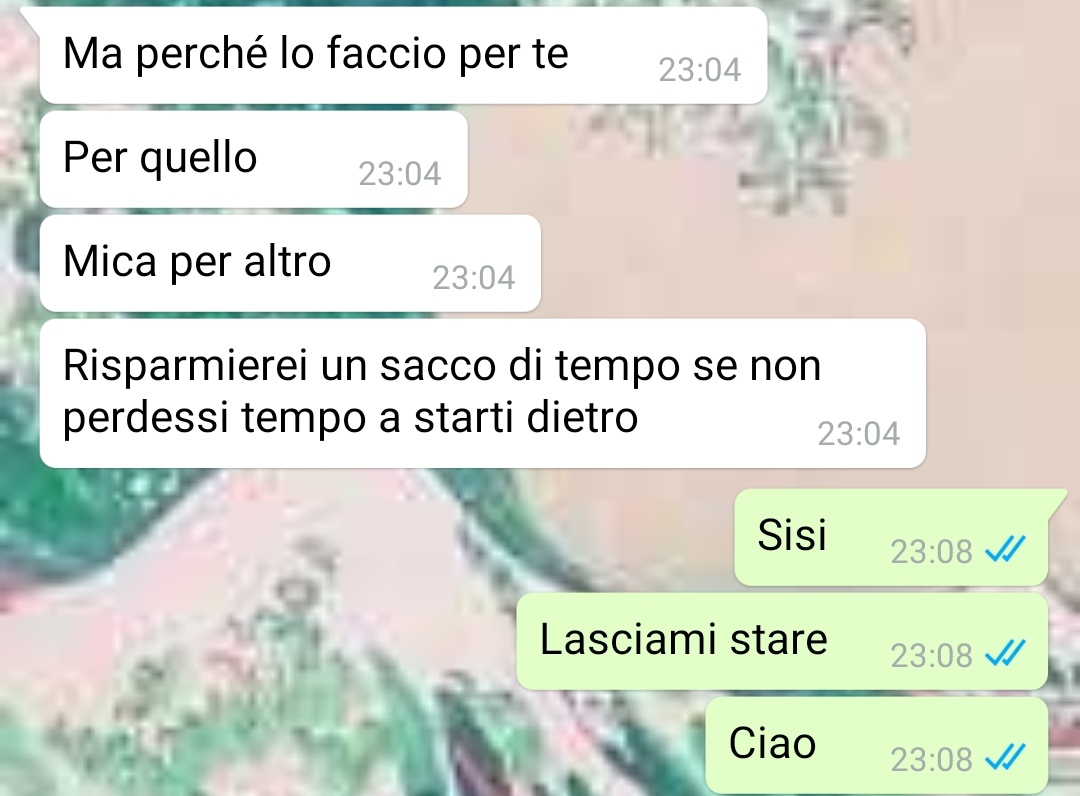1080x796 pixels.
Task: Tap the 'Lasciami stare' sent bubble
Action: [x=782, y=642]
